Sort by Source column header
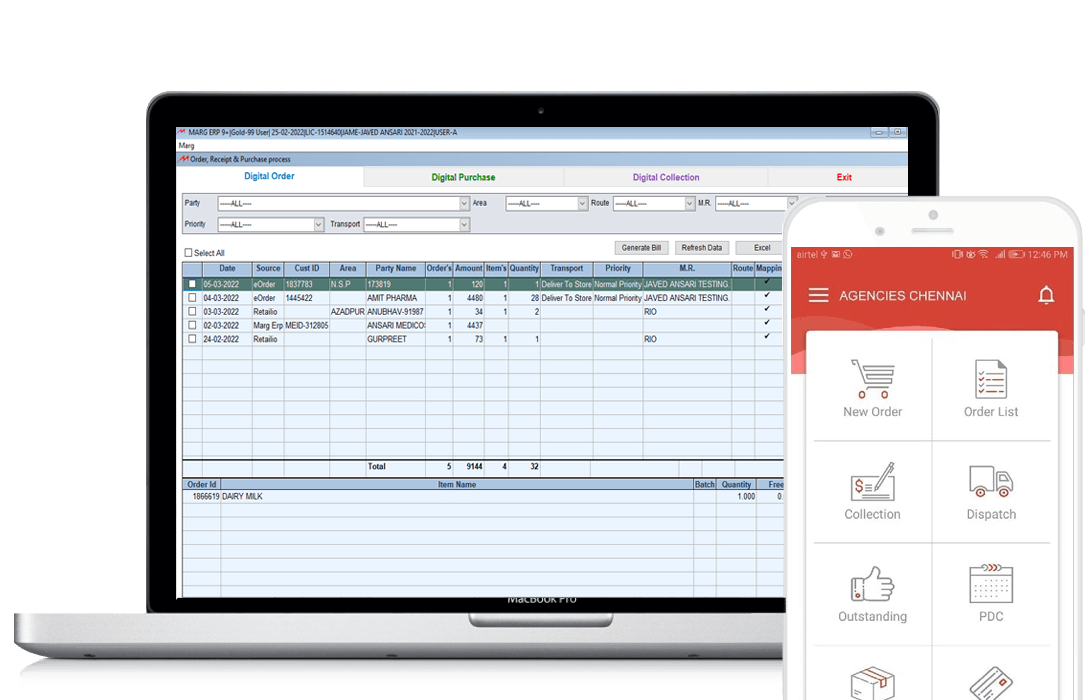 pos(268,269)
